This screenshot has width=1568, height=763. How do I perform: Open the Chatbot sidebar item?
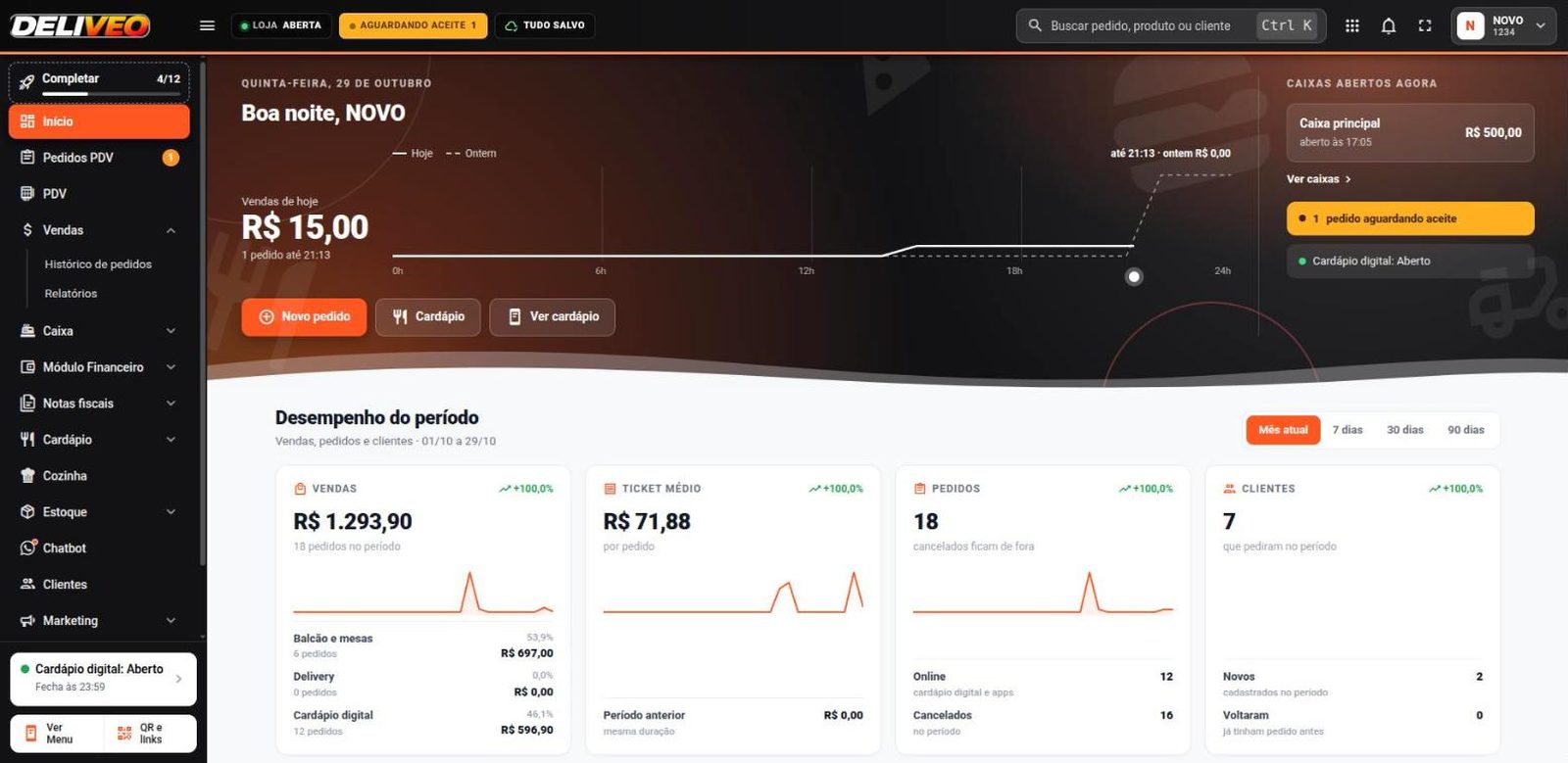[99, 548]
